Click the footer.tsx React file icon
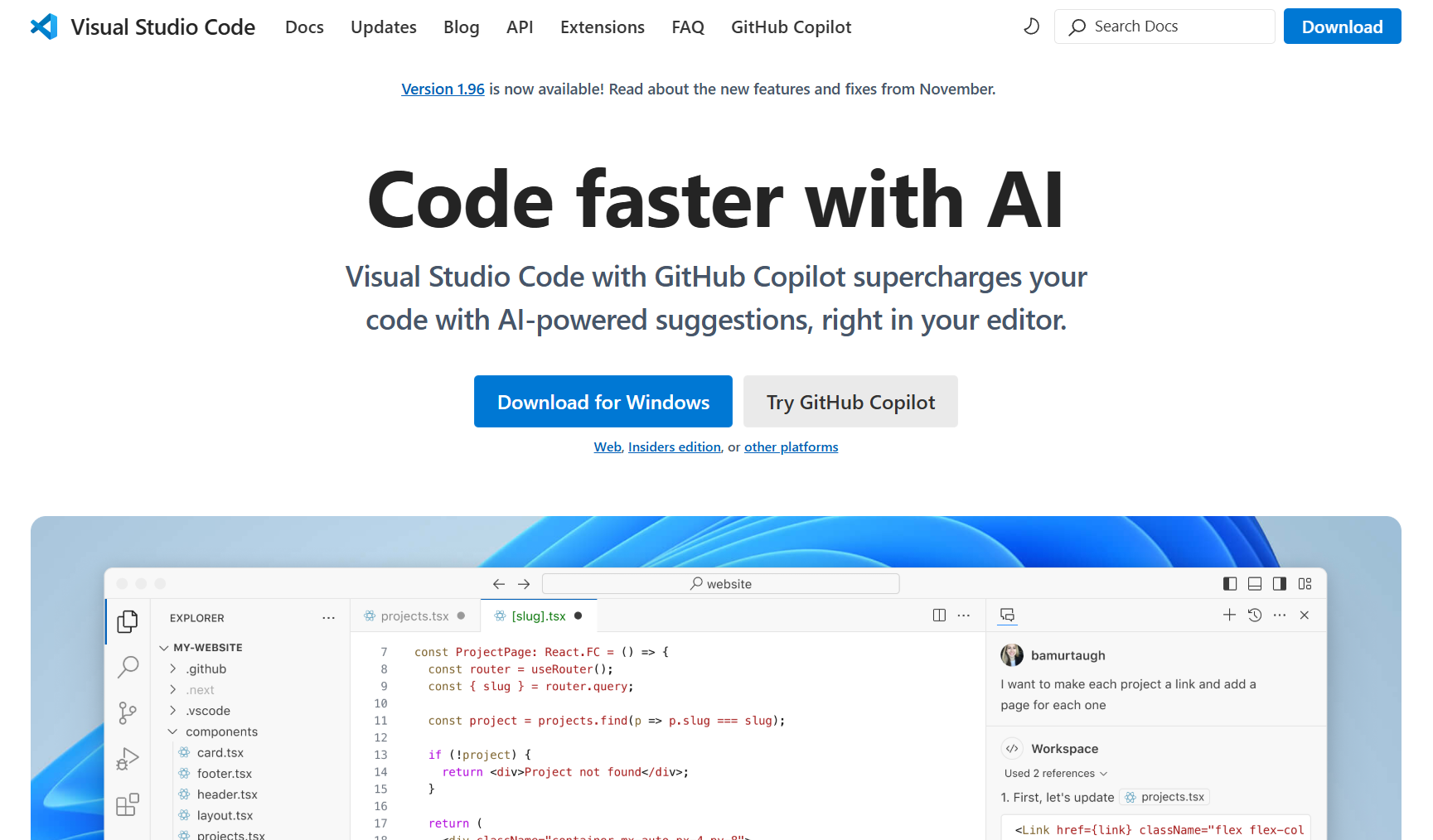The height and width of the screenshot is (840, 1433). click(185, 773)
